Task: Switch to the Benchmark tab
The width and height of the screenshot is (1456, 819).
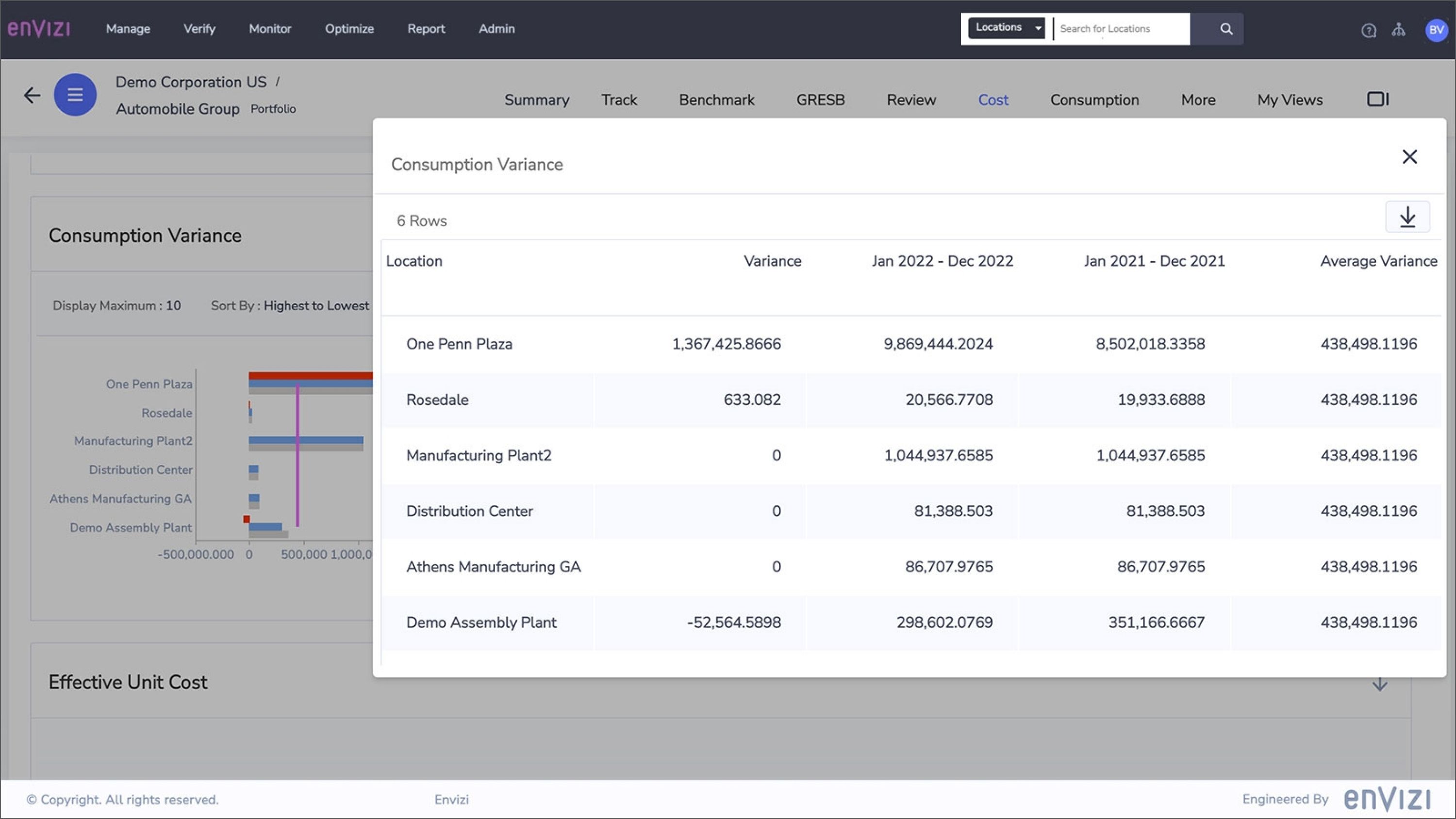Action: tap(717, 100)
